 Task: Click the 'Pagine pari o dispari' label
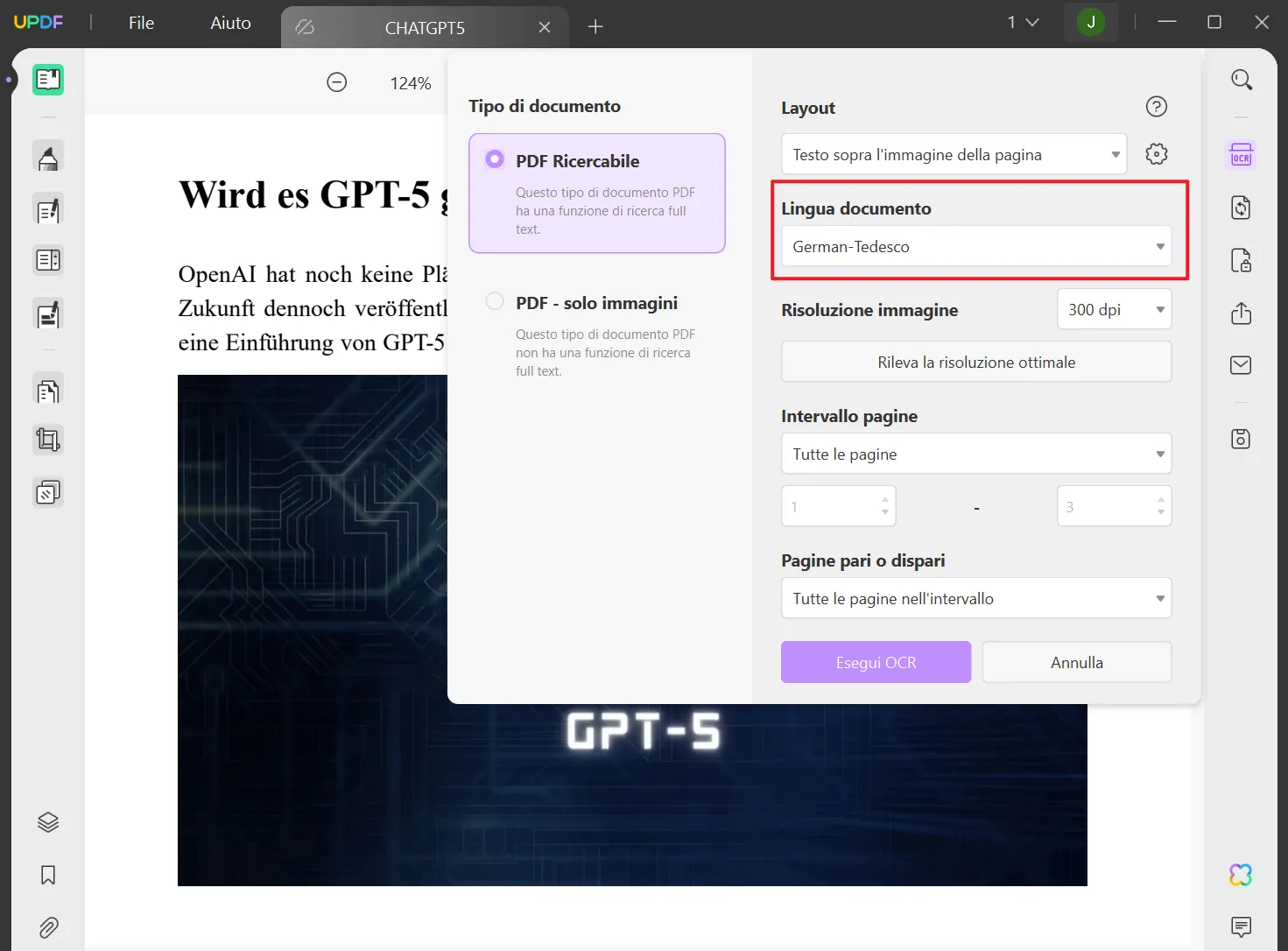tap(863, 560)
